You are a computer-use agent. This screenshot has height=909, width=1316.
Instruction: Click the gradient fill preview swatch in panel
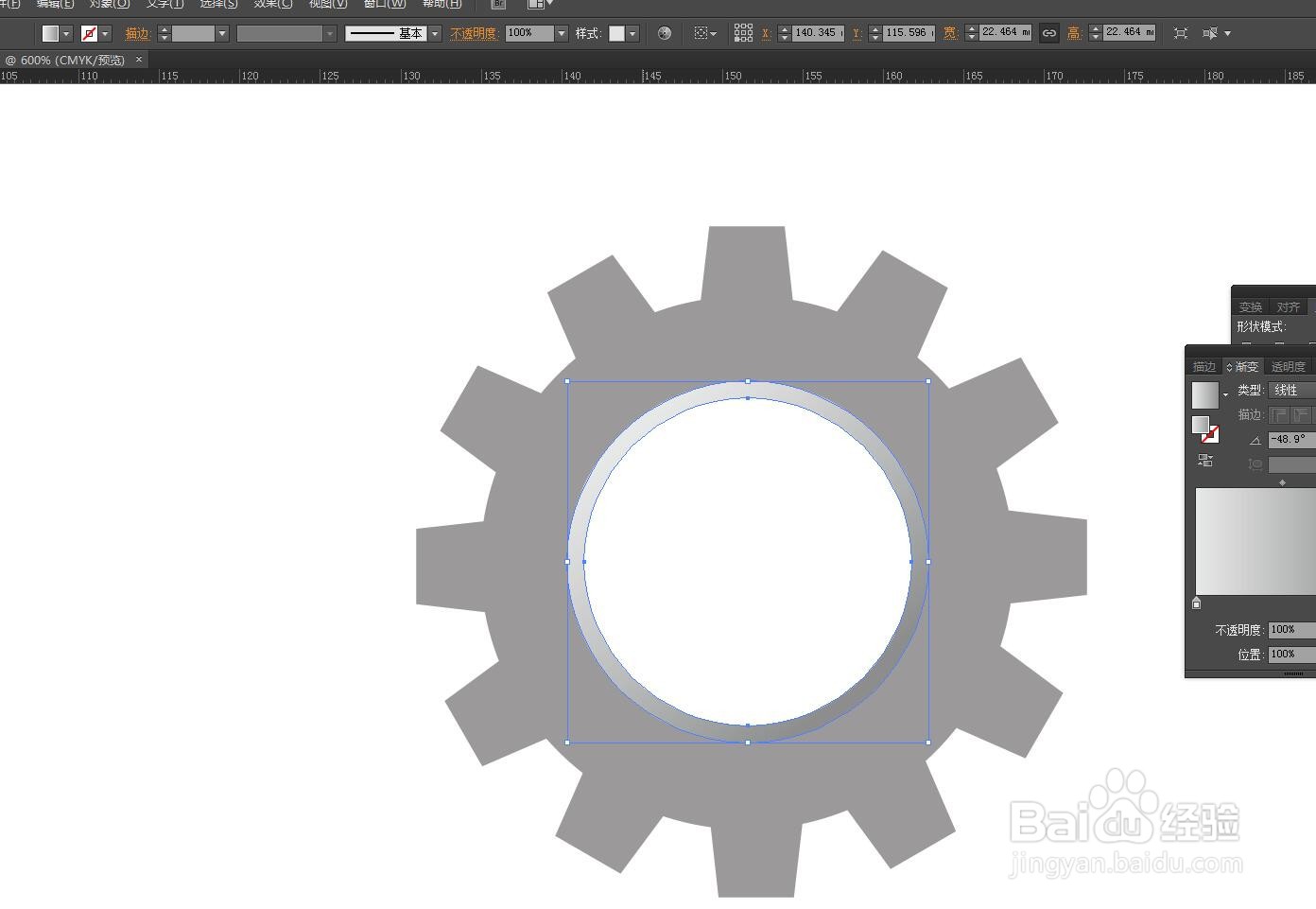tap(1205, 394)
